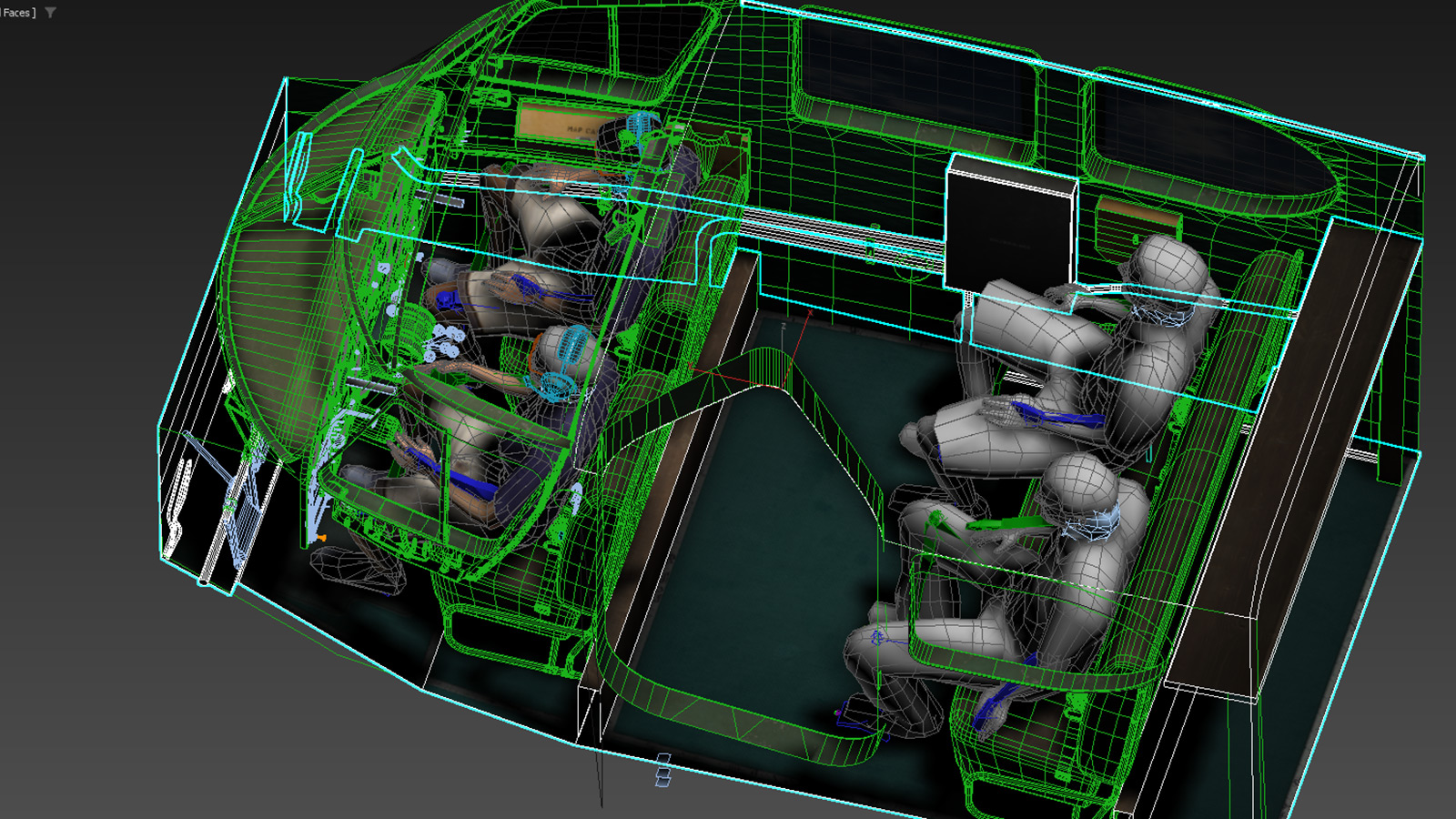The width and height of the screenshot is (1456, 819).
Task: Open the Faces viewport shading label menu
Action: pos(18,13)
